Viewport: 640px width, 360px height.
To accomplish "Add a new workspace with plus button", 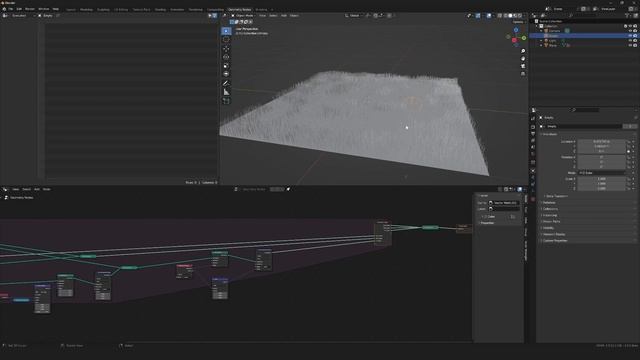I will [x=272, y=9].
